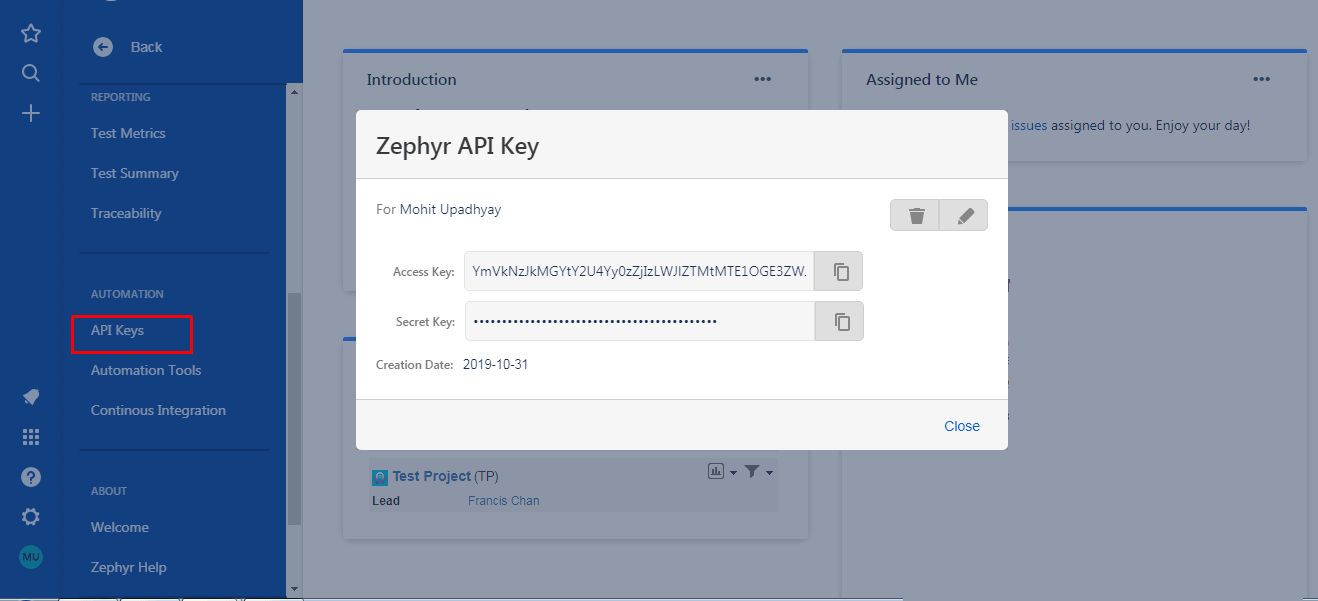Image resolution: width=1318 pixels, height=601 pixels.
Task: Expand the filter dropdown on Test Project gadget
Action: [756, 471]
